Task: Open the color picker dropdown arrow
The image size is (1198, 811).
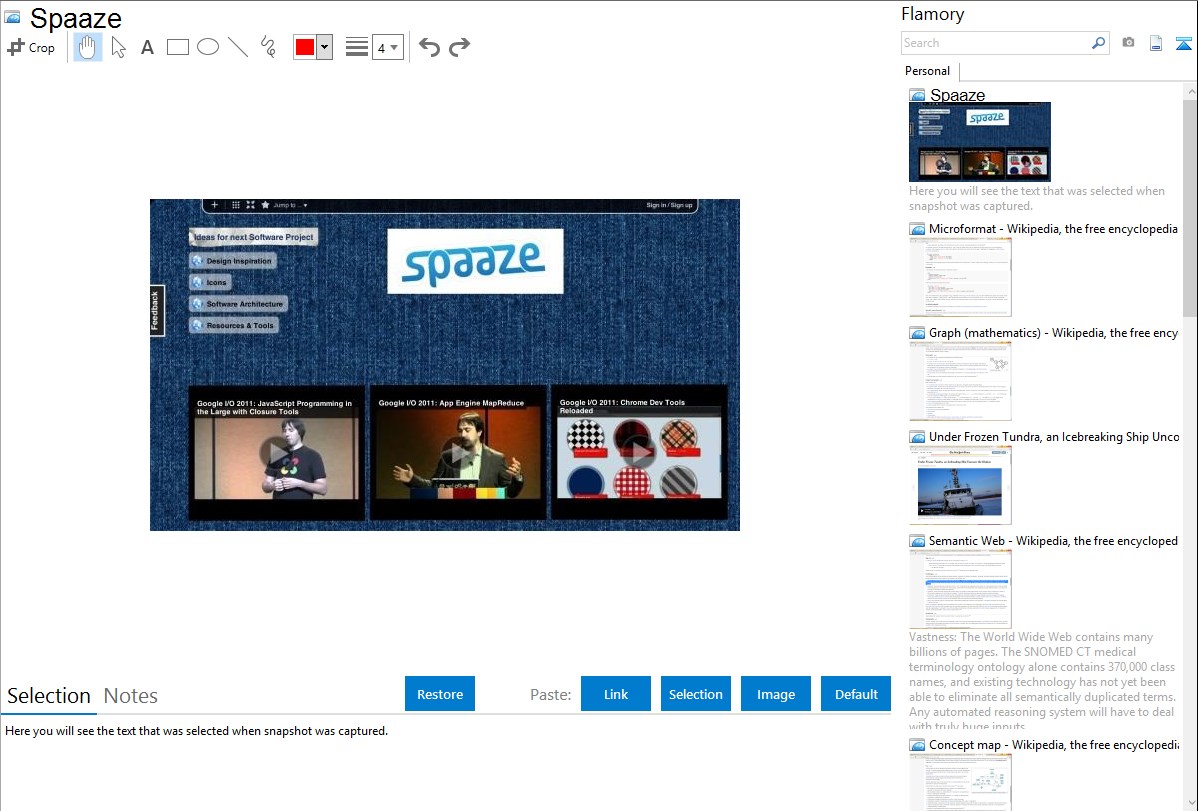Action: (324, 47)
